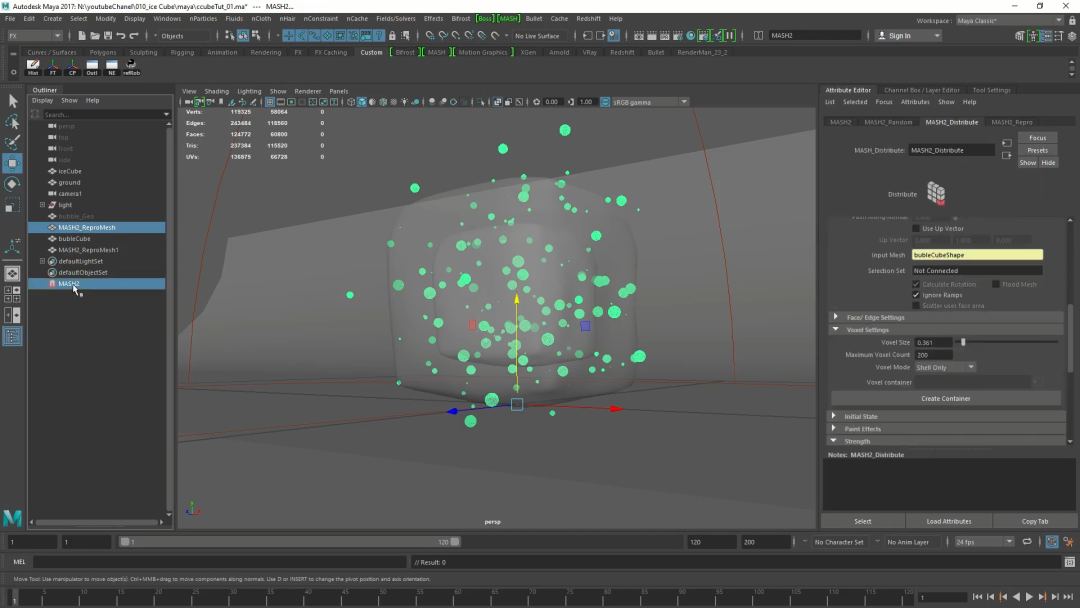Click the NE shelf icon
The width and height of the screenshot is (1080, 608).
pos(112,67)
